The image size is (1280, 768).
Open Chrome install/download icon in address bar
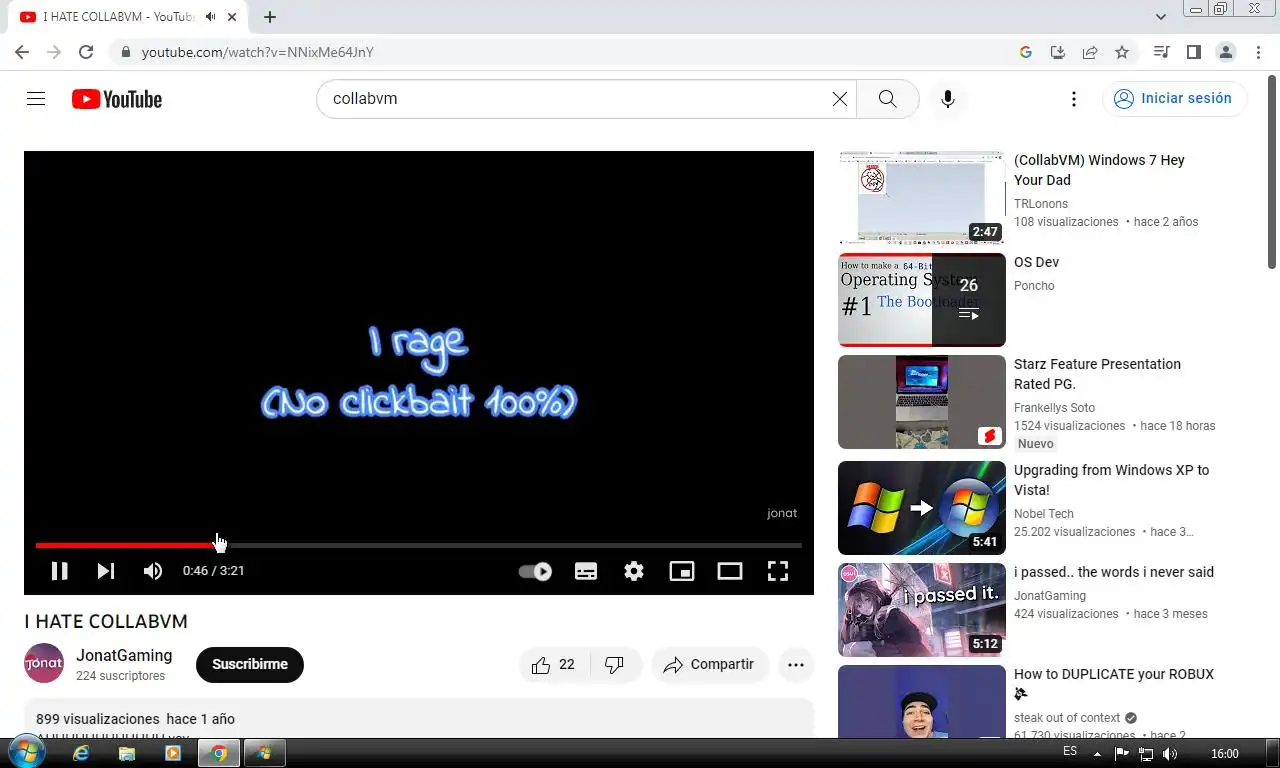click(1058, 52)
